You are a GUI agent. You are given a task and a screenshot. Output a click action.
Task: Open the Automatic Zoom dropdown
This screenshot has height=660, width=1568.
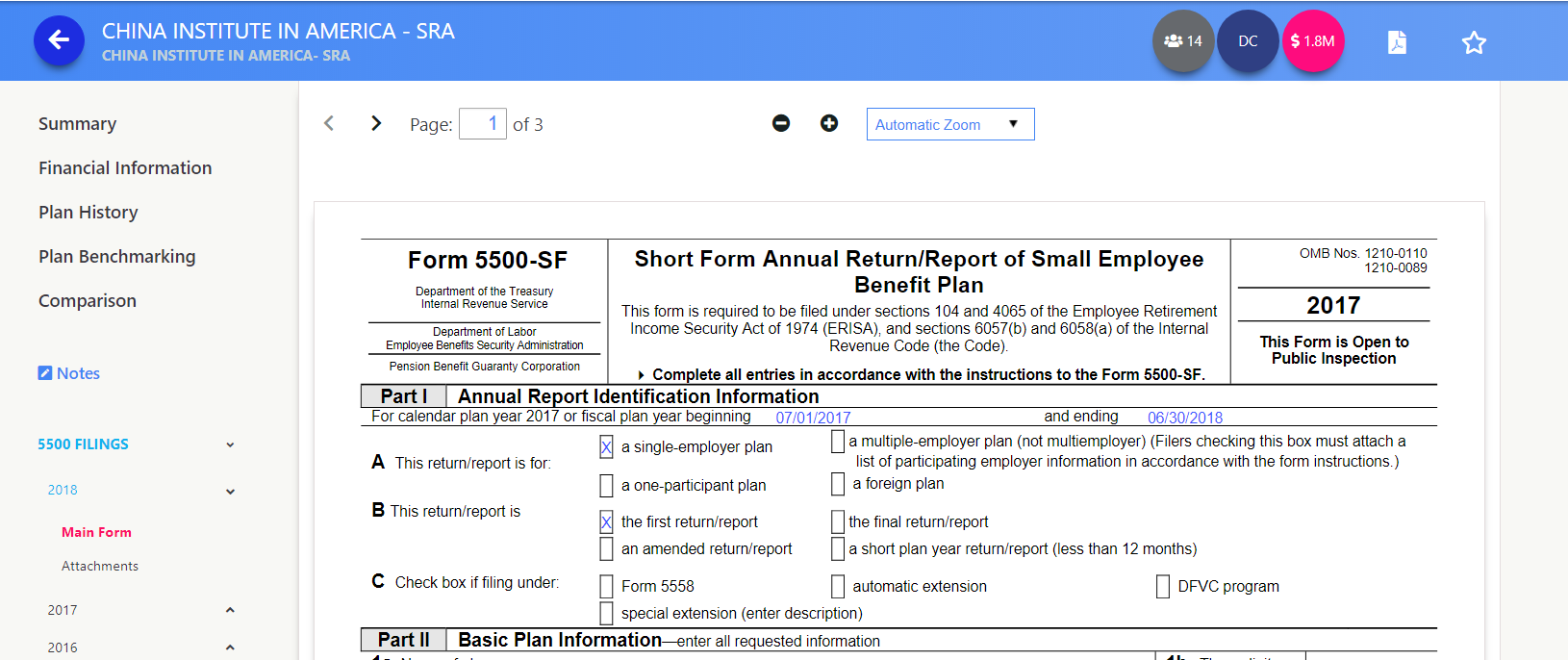[949, 124]
